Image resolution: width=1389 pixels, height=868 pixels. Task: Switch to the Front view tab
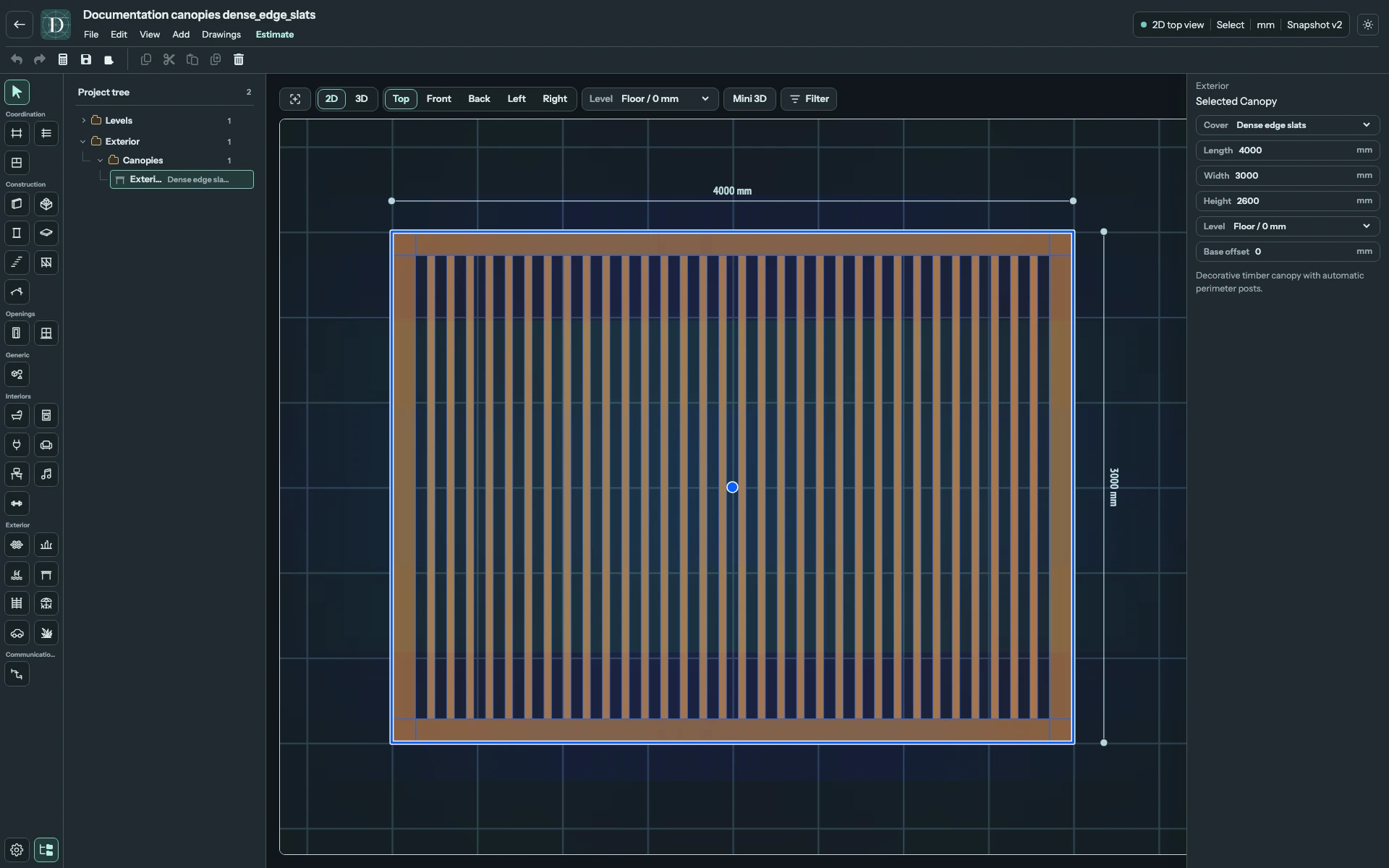pyautogui.click(x=439, y=99)
